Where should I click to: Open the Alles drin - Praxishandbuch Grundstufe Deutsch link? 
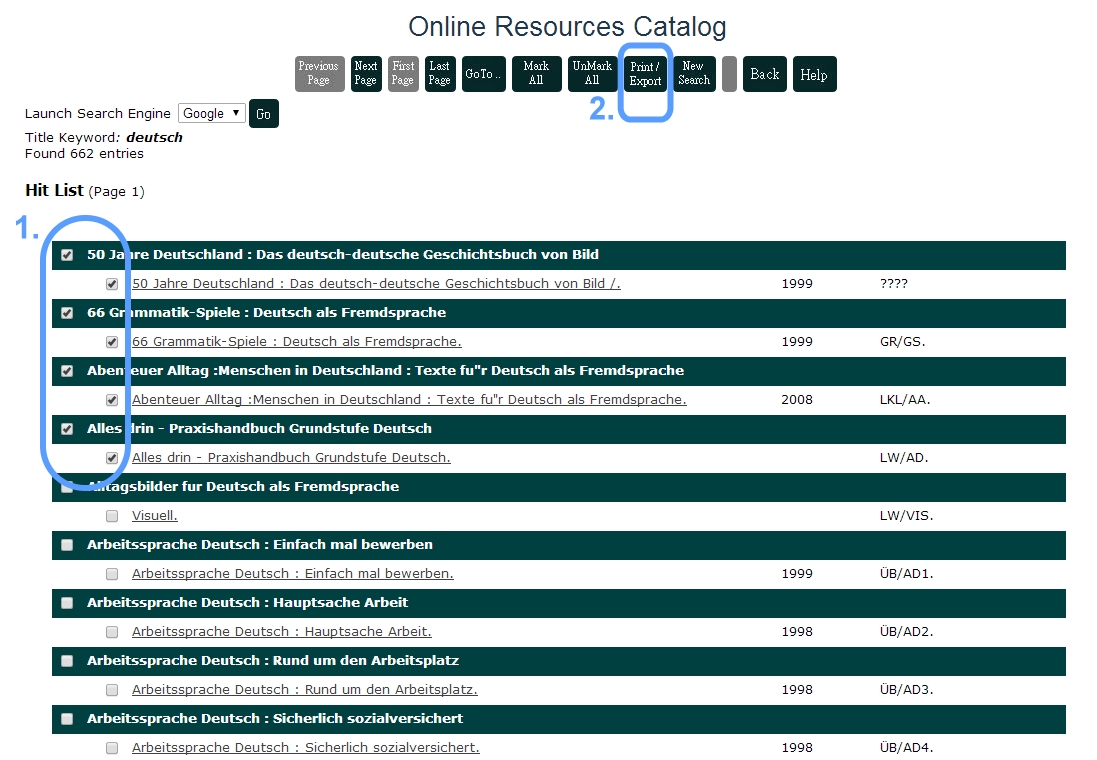291,458
